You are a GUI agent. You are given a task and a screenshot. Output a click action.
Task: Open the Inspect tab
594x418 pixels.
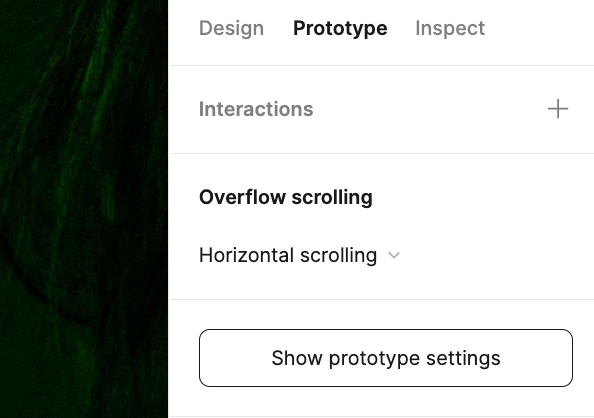pos(450,28)
